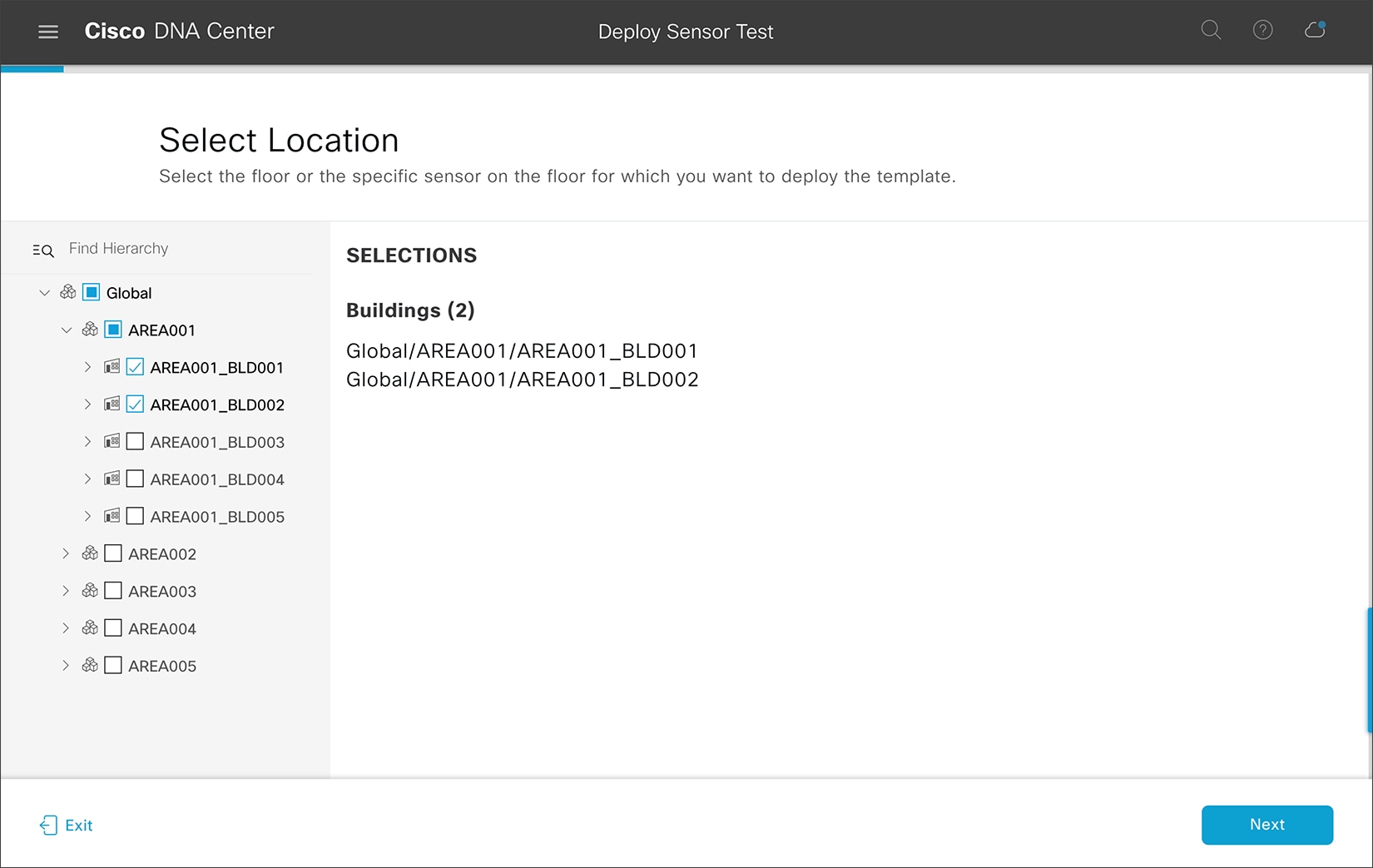Viewport: 1373px width, 868px height.
Task: Click the AREA001_BLD001 building icon
Action: coord(112,367)
